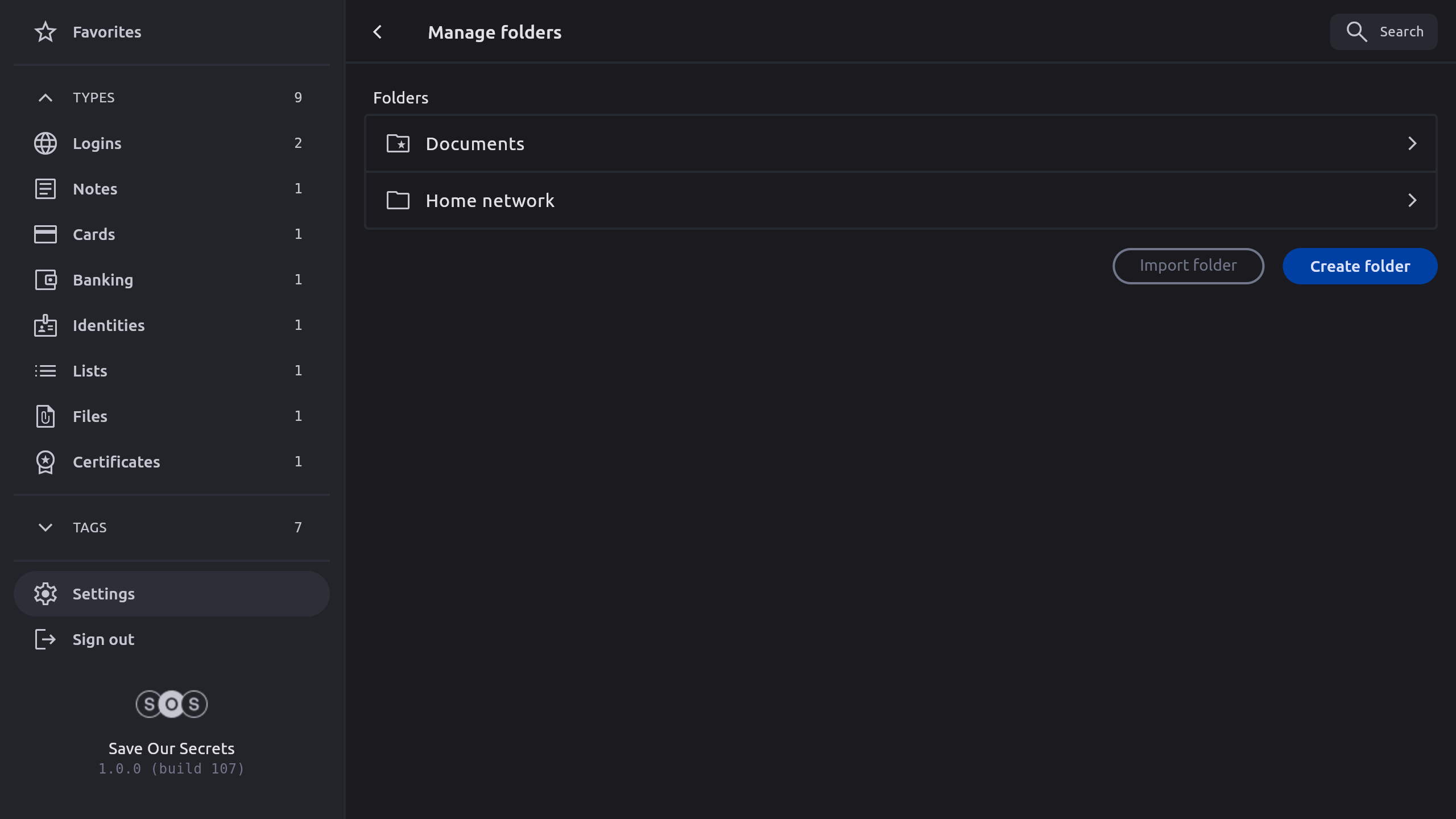
Task: Click the Favorites star icon
Action: point(45,32)
